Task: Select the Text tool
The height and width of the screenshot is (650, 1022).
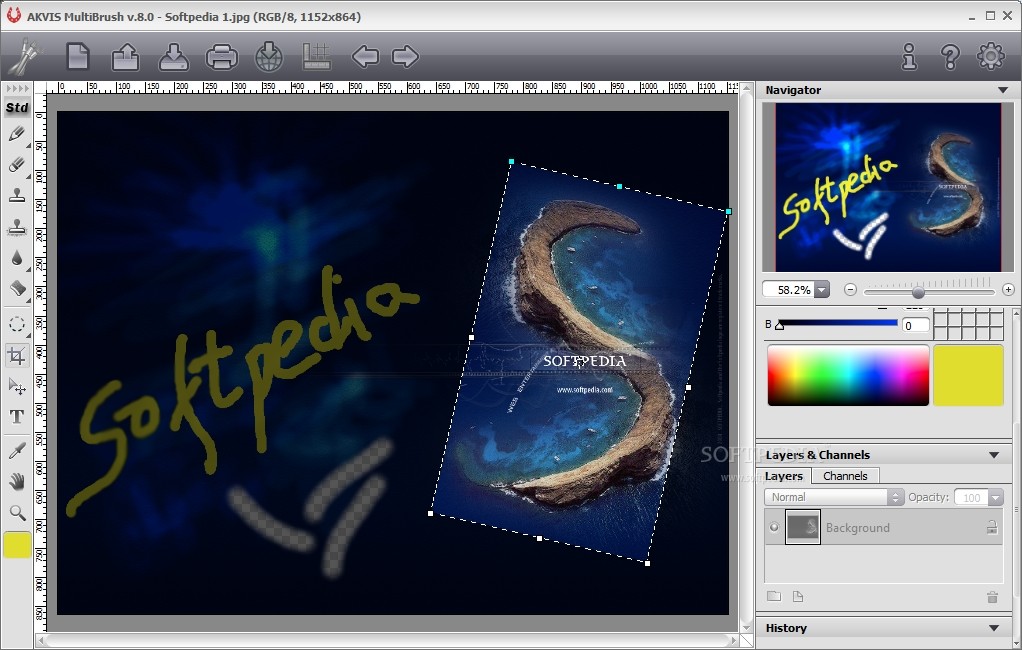Action: click(x=17, y=417)
